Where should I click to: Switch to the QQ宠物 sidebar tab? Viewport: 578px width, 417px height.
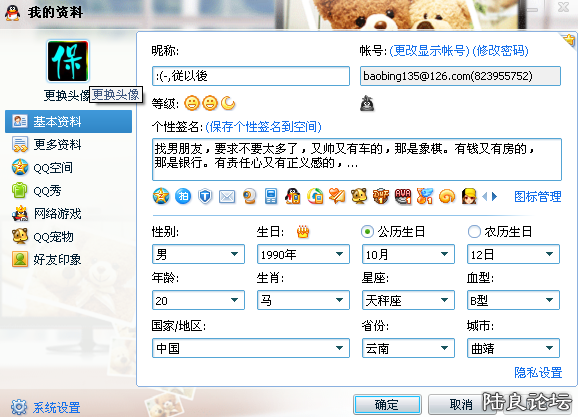click(x=69, y=237)
